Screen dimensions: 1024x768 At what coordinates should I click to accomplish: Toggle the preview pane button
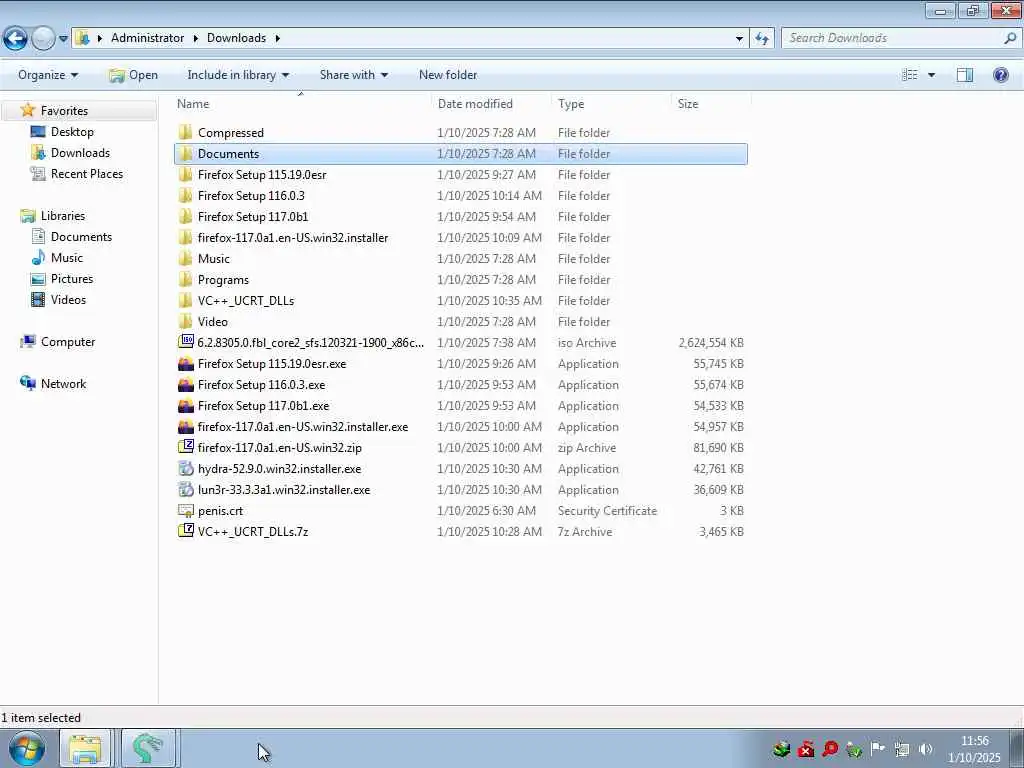coord(965,75)
